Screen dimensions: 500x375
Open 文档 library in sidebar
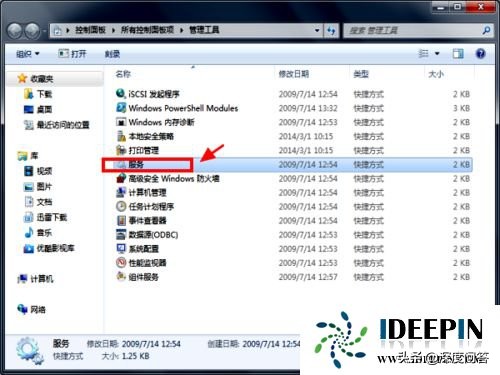pos(38,202)
